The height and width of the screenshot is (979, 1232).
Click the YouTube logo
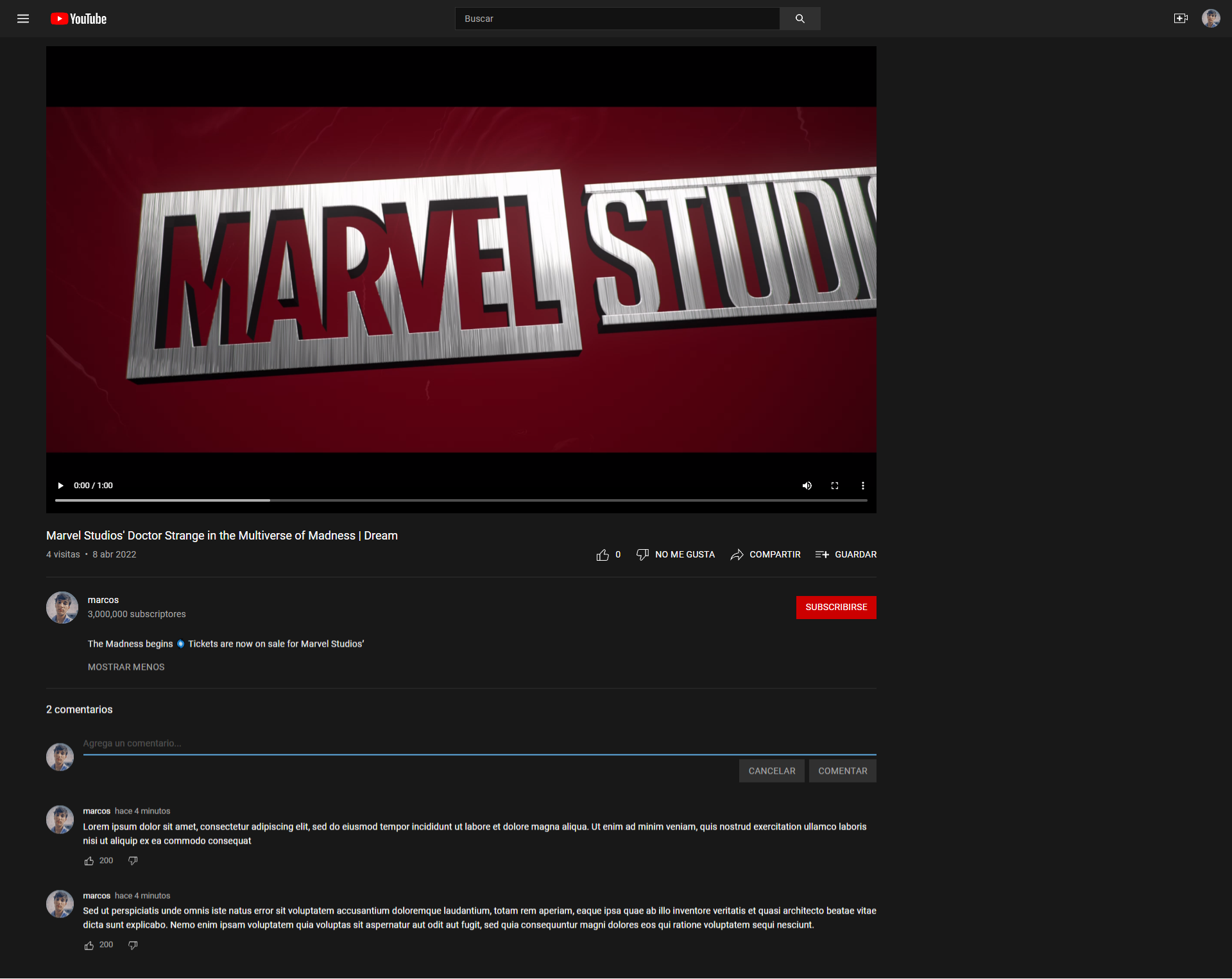pyautogui.click(x=78, y=19)
